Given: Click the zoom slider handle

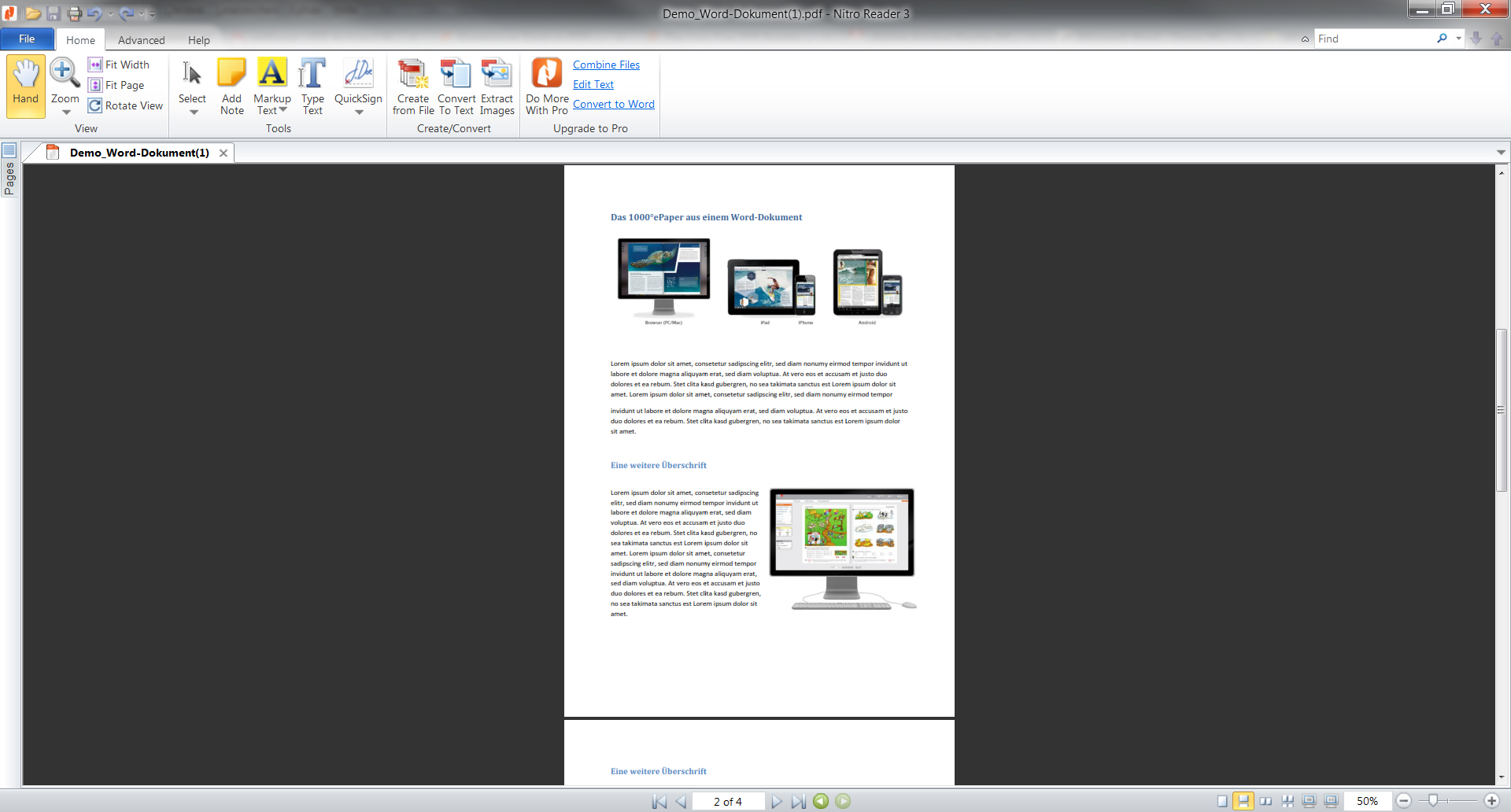Looking at the screenshot, I should pos(1433,801).
